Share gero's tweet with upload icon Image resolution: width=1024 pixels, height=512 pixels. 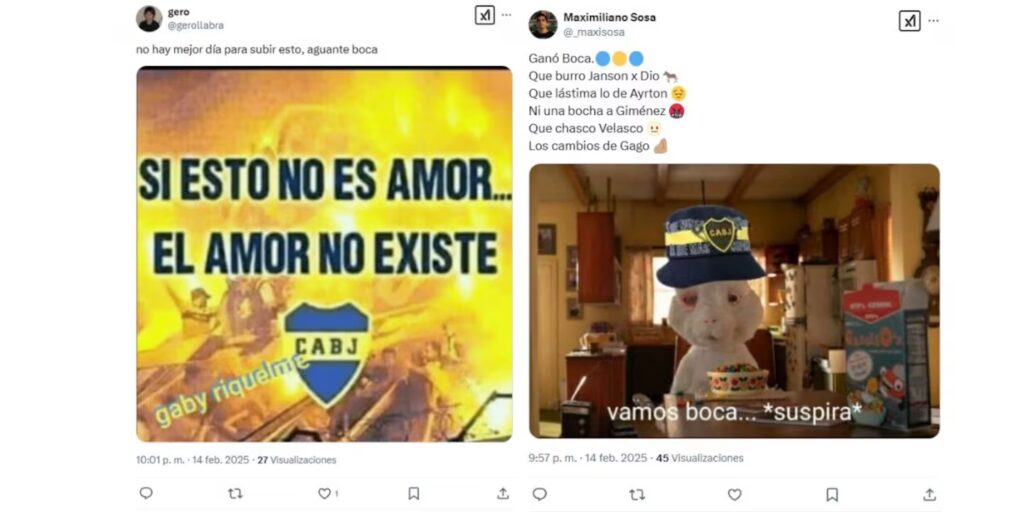(x=503, y=493)
